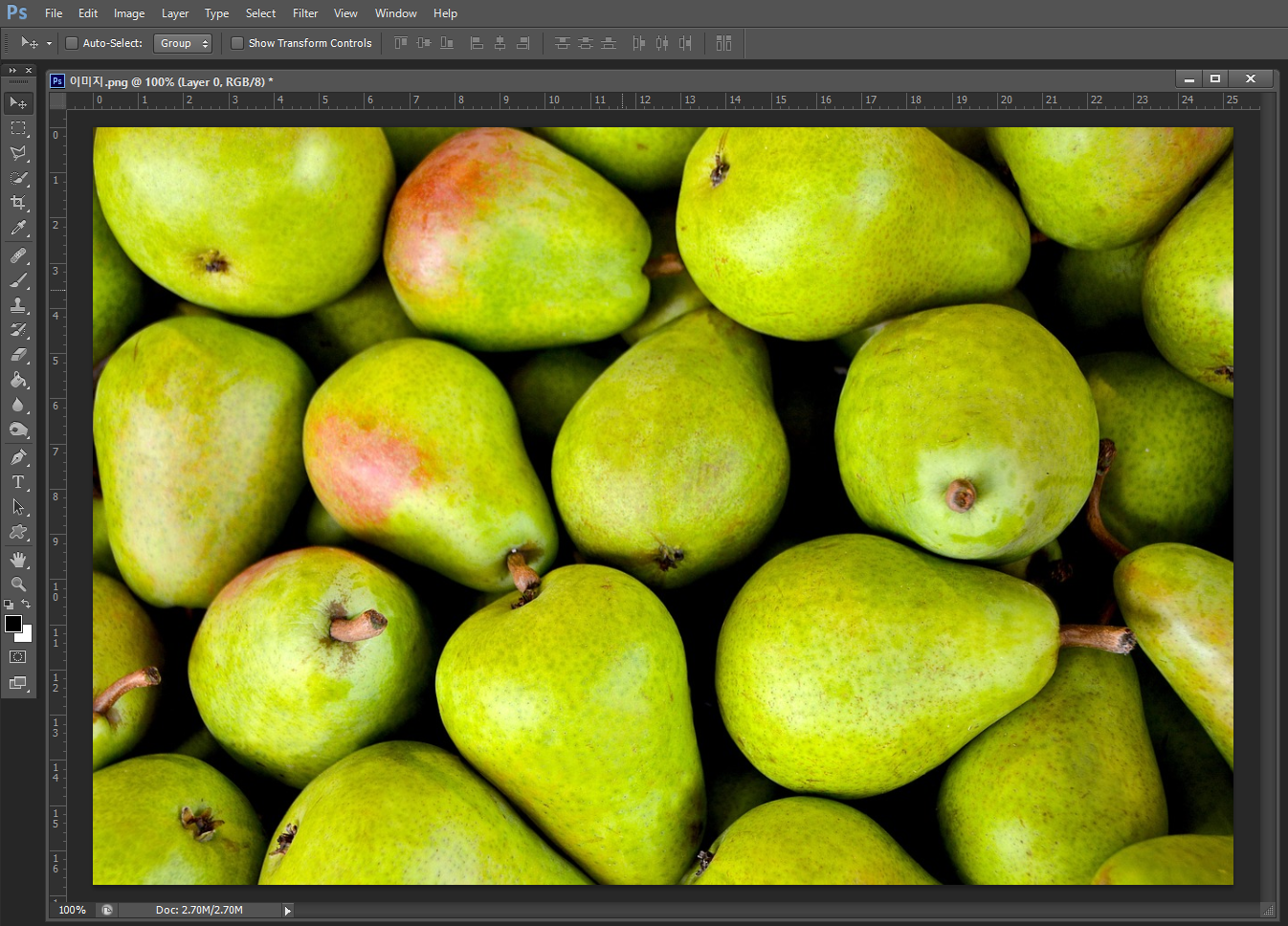Change the screen mode
The height and width of the screenshot is (926, 1288).
[18, 683]
